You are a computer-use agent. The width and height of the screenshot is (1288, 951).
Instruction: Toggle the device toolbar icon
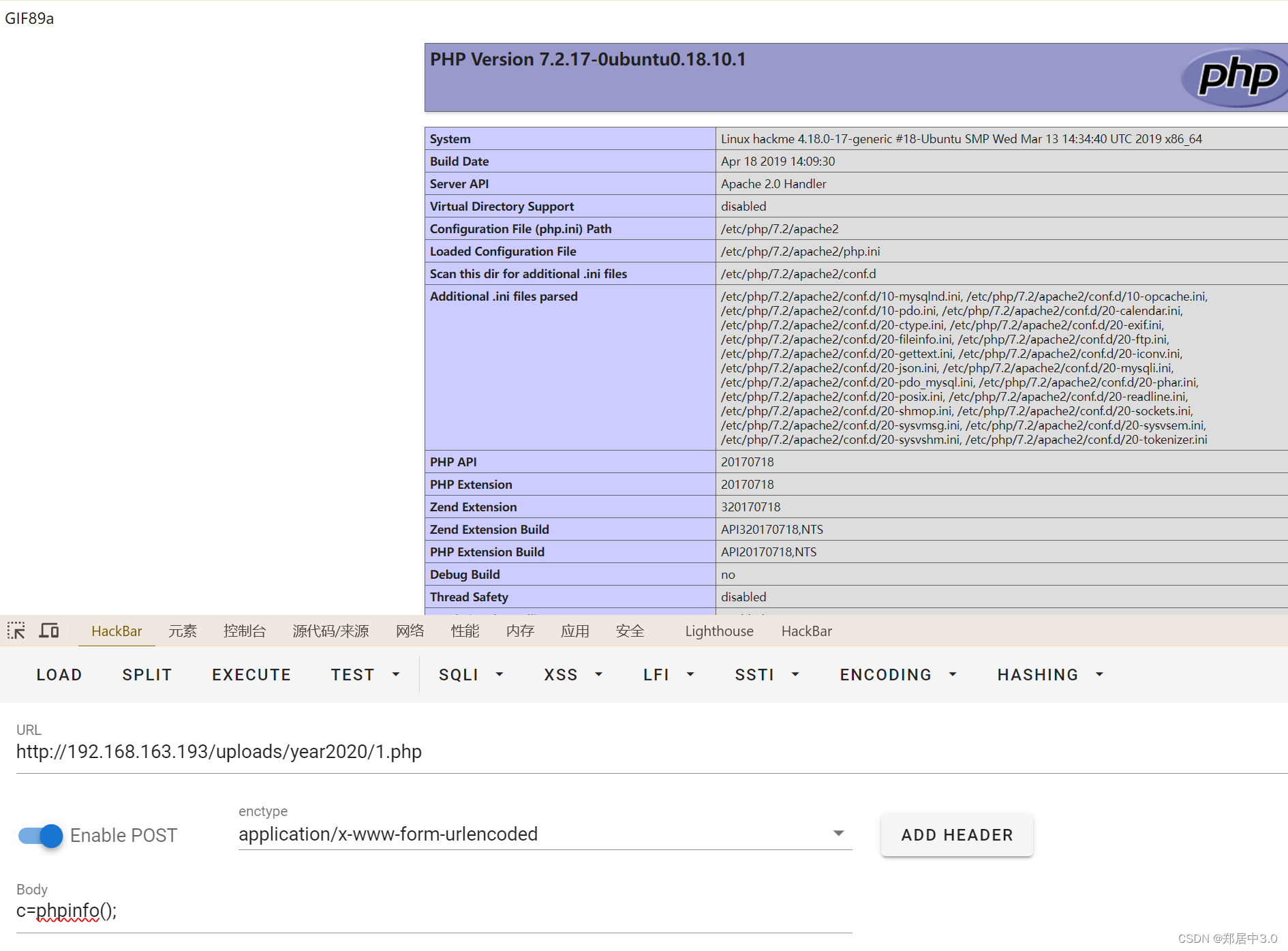(49, 631)
